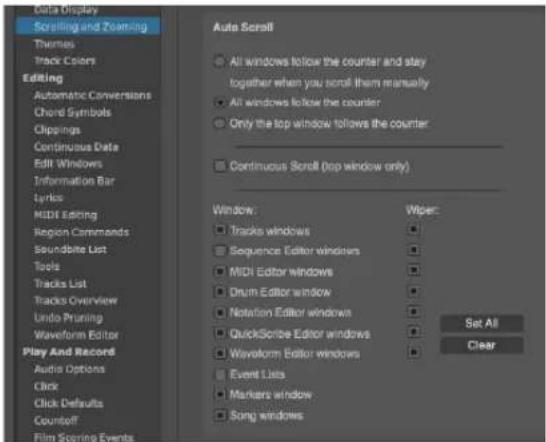Viewport: 546px width, 442px height.
Task: Toggle Sequence Editor windows auto scroll checkbox
Action: pos(220,251)
